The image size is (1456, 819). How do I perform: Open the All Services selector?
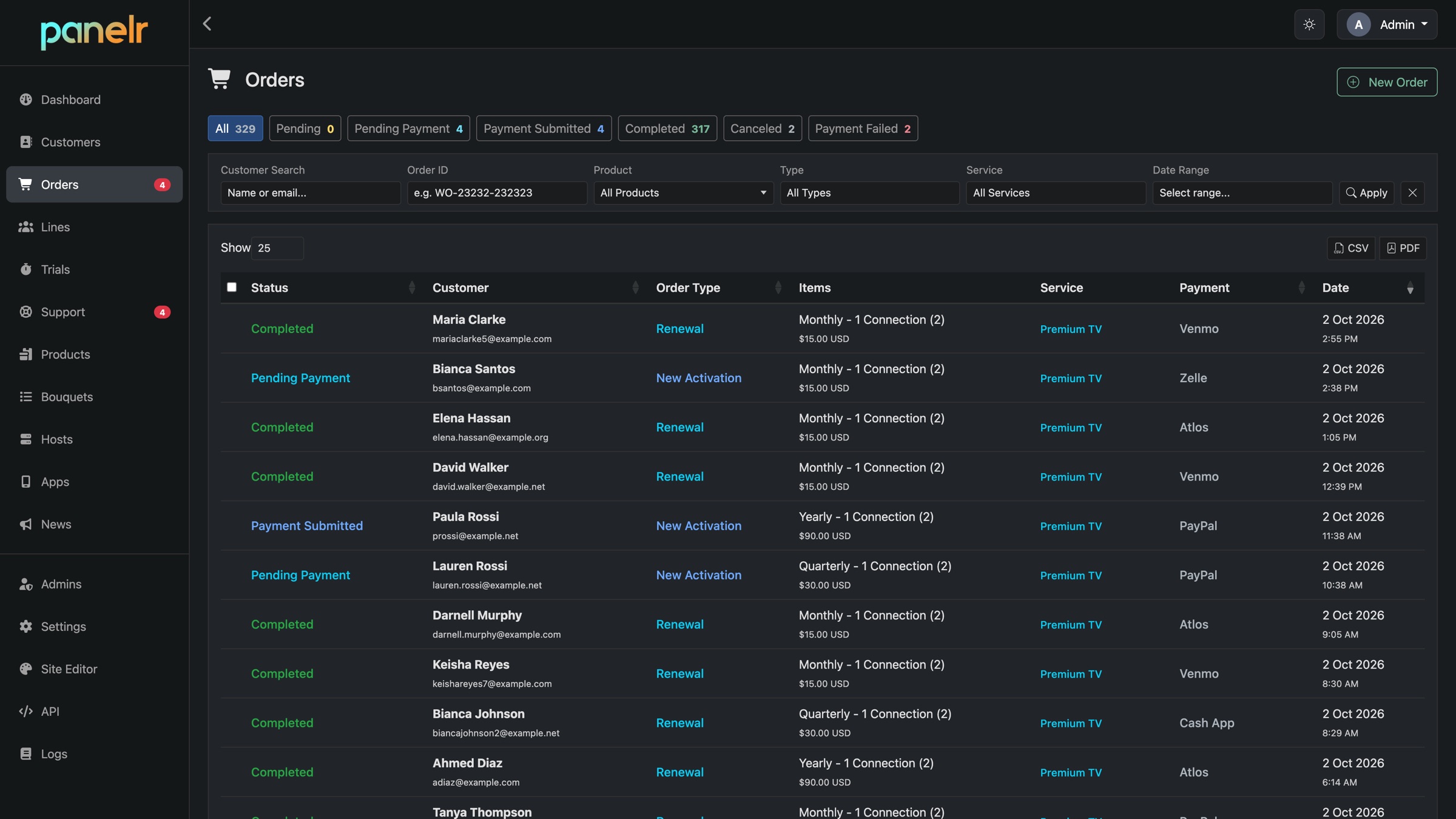pos(1056,193)
